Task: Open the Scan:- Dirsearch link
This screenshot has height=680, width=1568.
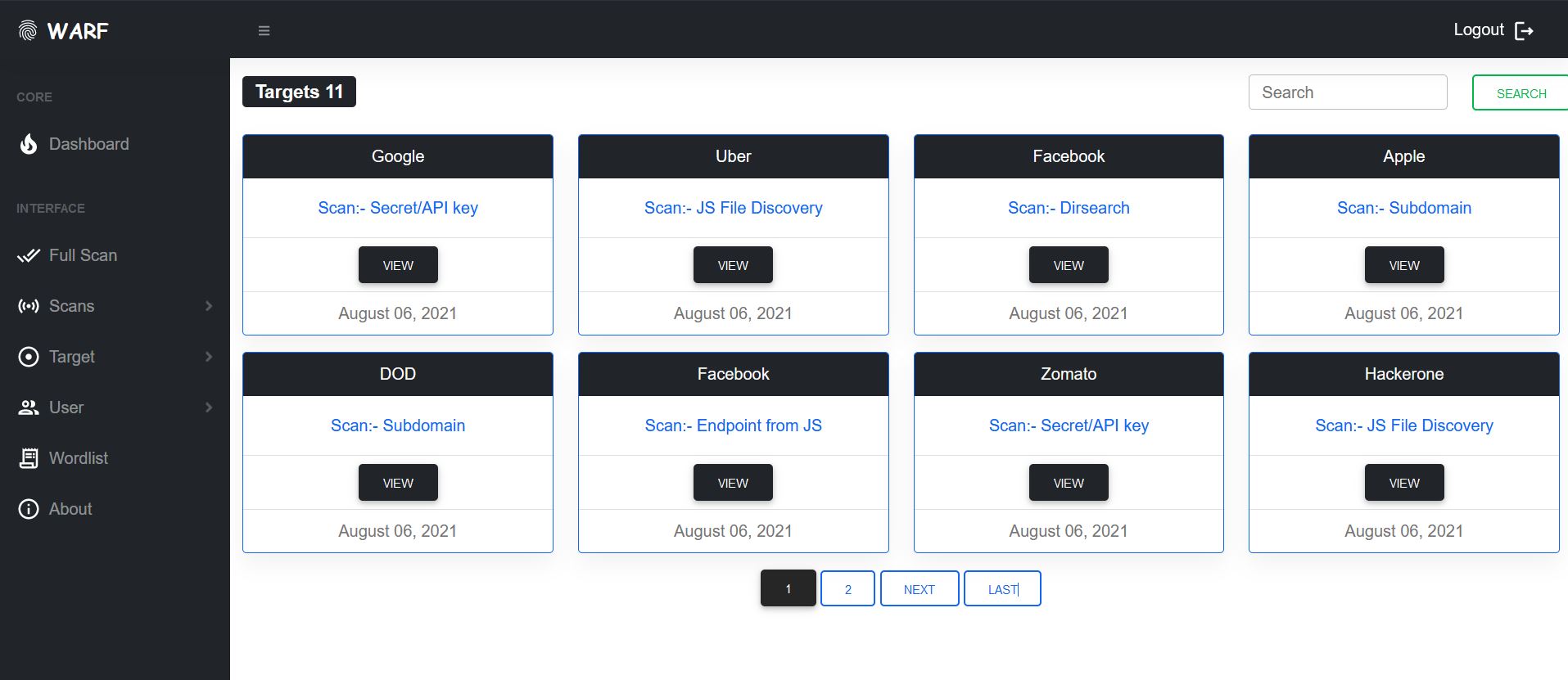Action: [x=1069, y=208]
